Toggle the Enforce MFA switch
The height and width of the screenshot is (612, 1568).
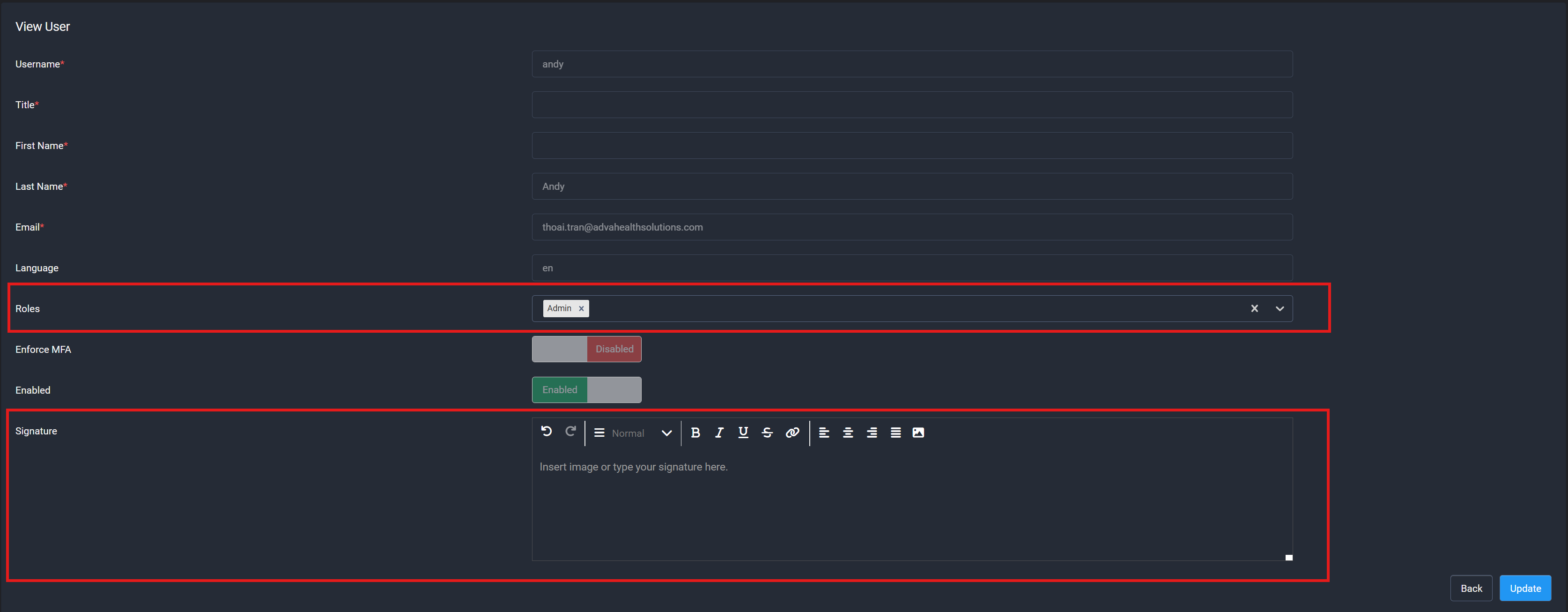586,349
